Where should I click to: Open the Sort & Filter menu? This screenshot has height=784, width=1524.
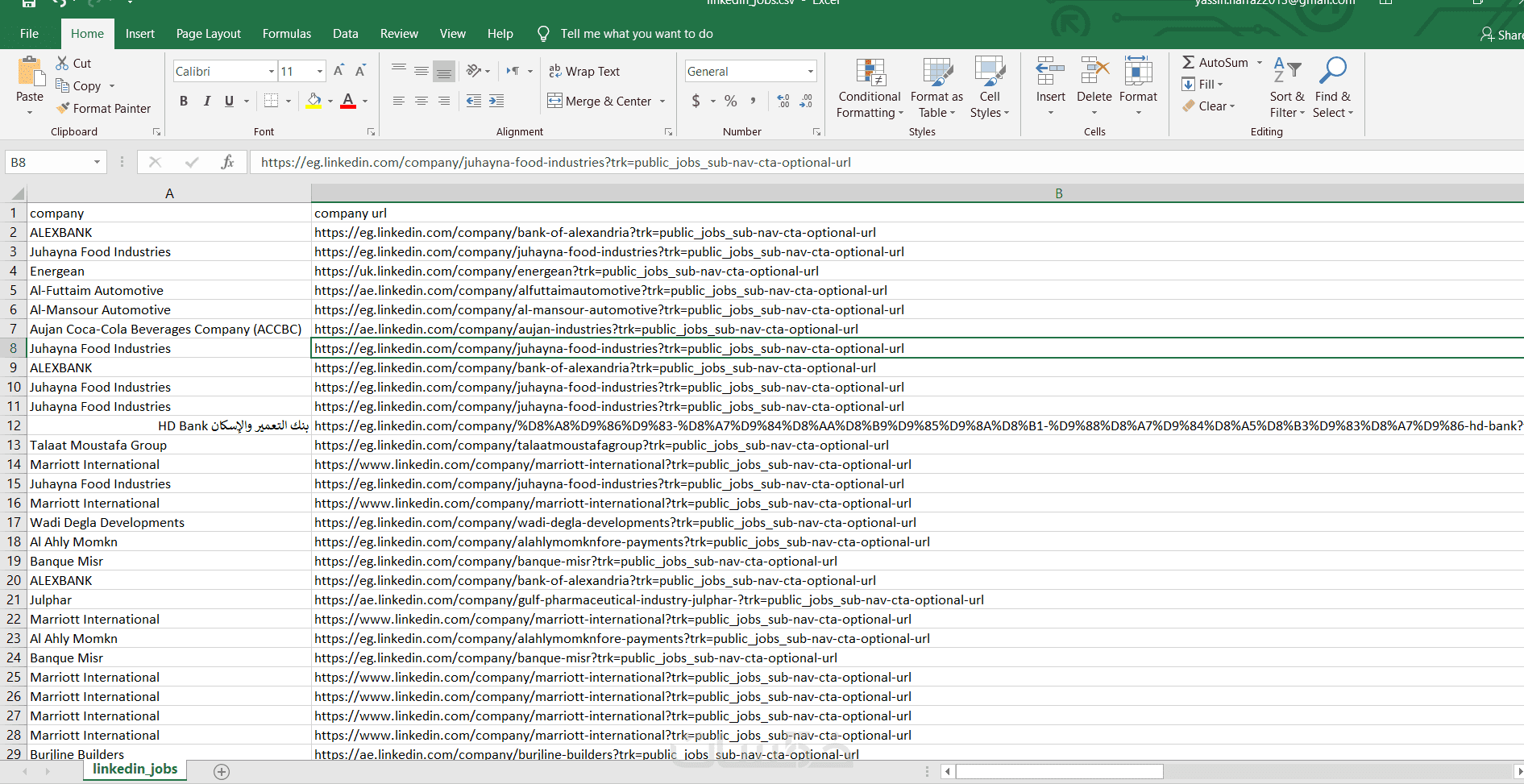point(1287,89)
